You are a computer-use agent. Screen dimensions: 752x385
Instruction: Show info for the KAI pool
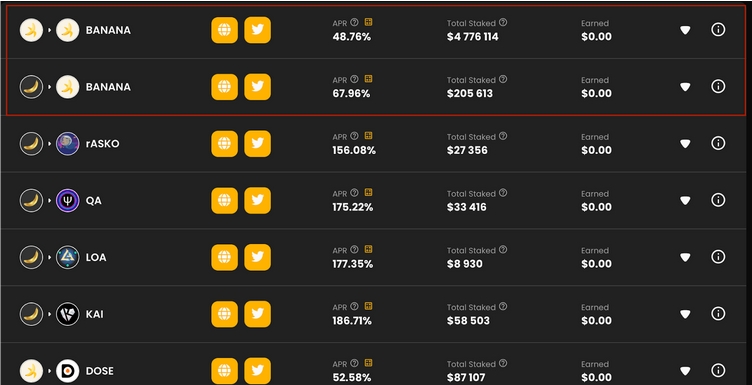(x=718, y=314)
